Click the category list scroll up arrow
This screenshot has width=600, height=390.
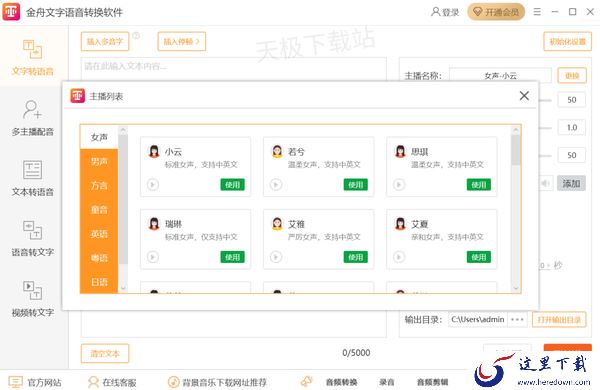[123, 130]
